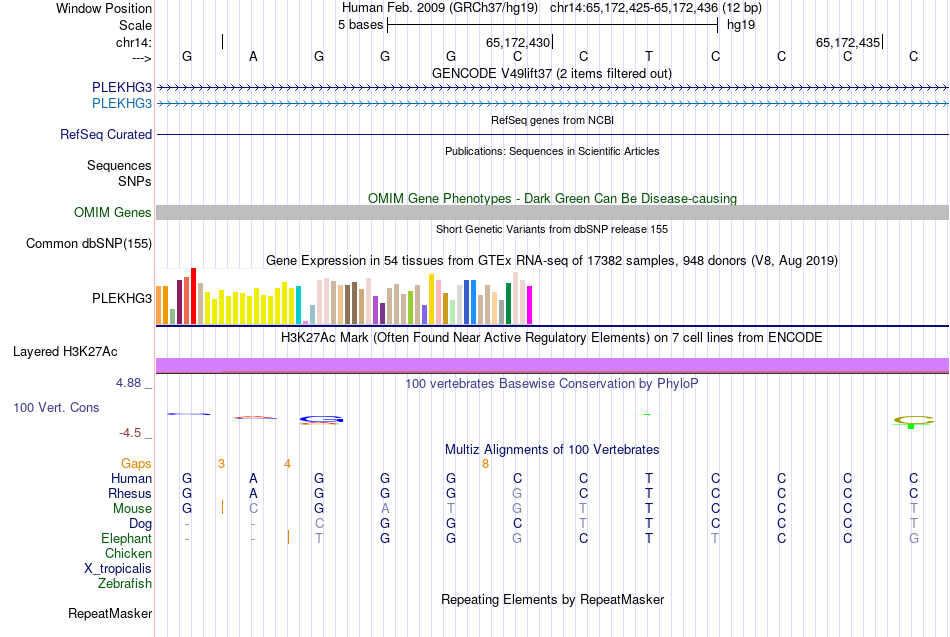Select the Human species row label
The image size is (950, 637).
tap(131, 478)
